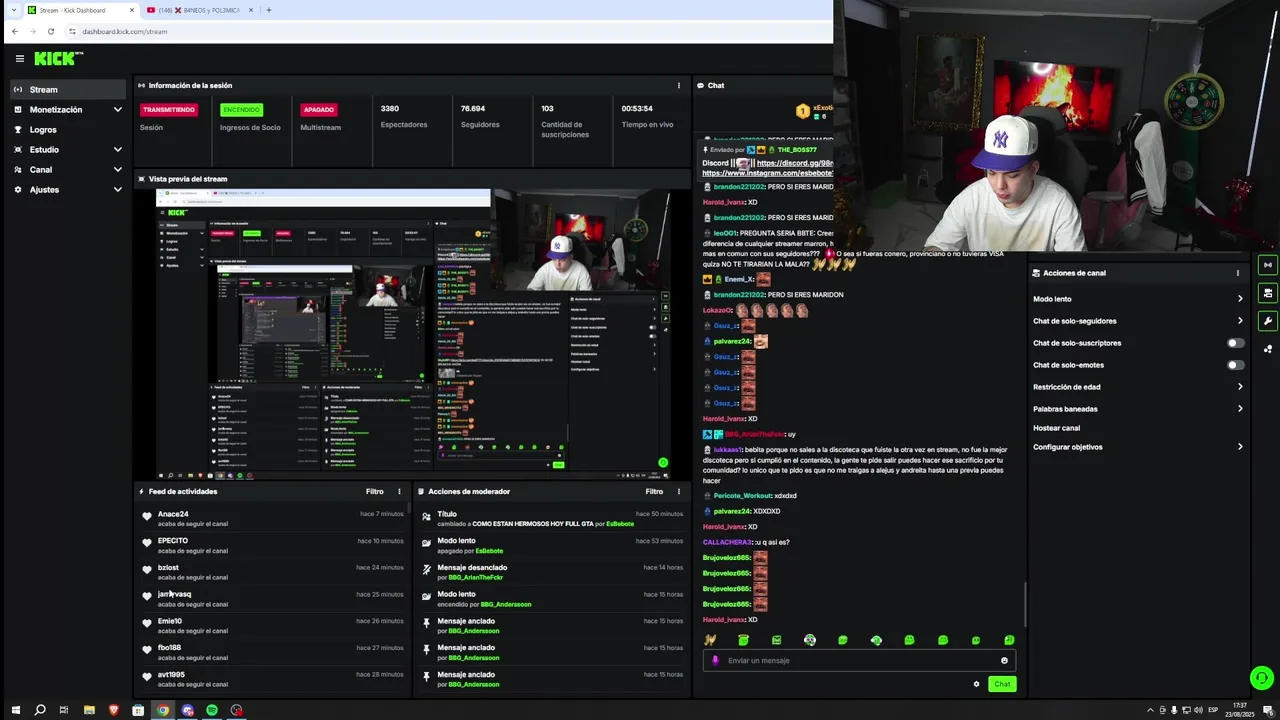Expand Palabras baneadas setting
Viewport: 1280px width, 720px height.
tap(1138, 409)
